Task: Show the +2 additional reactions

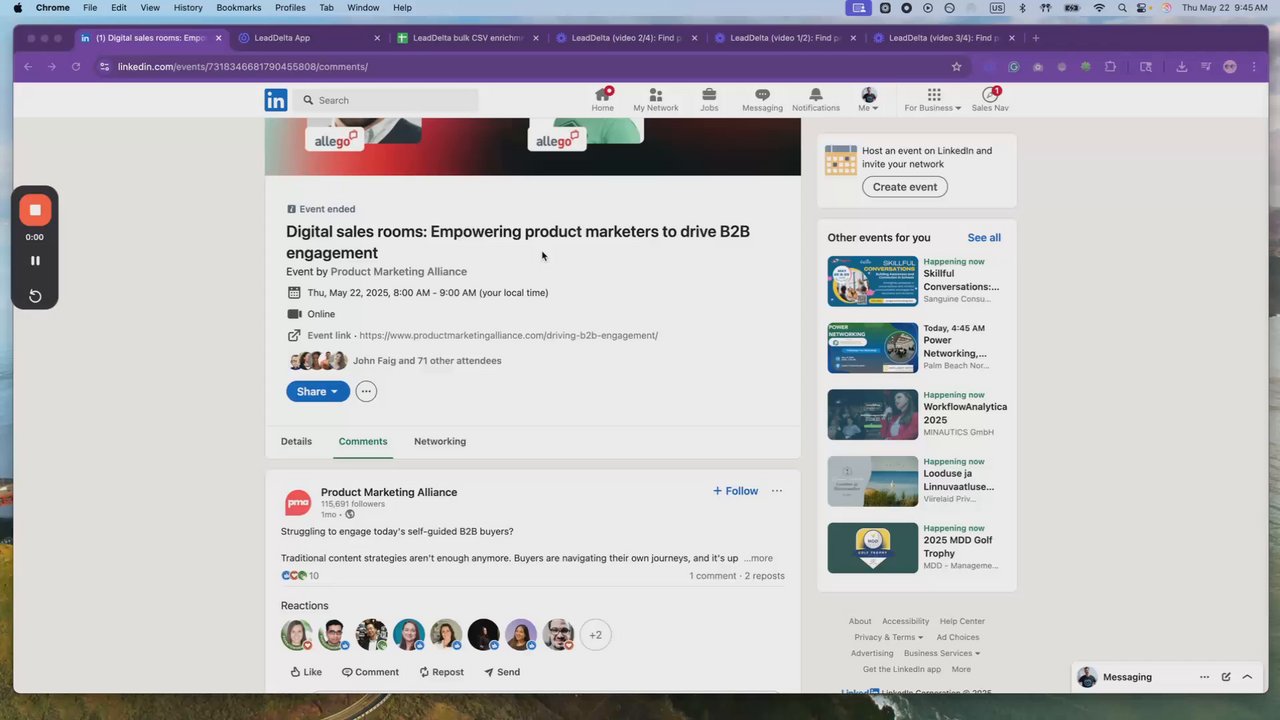Action: [595, 635]
